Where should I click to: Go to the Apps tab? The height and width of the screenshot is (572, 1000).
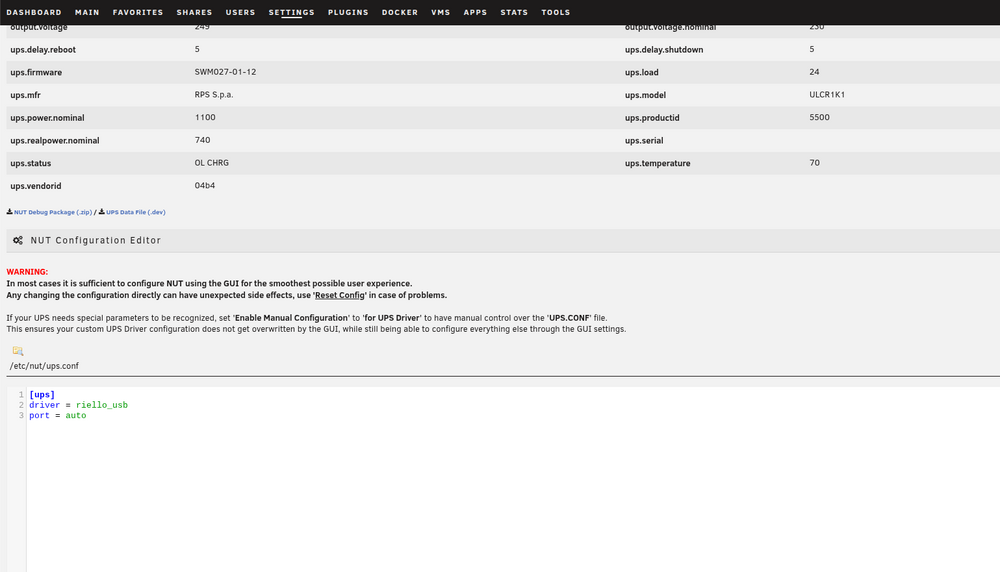475,12
